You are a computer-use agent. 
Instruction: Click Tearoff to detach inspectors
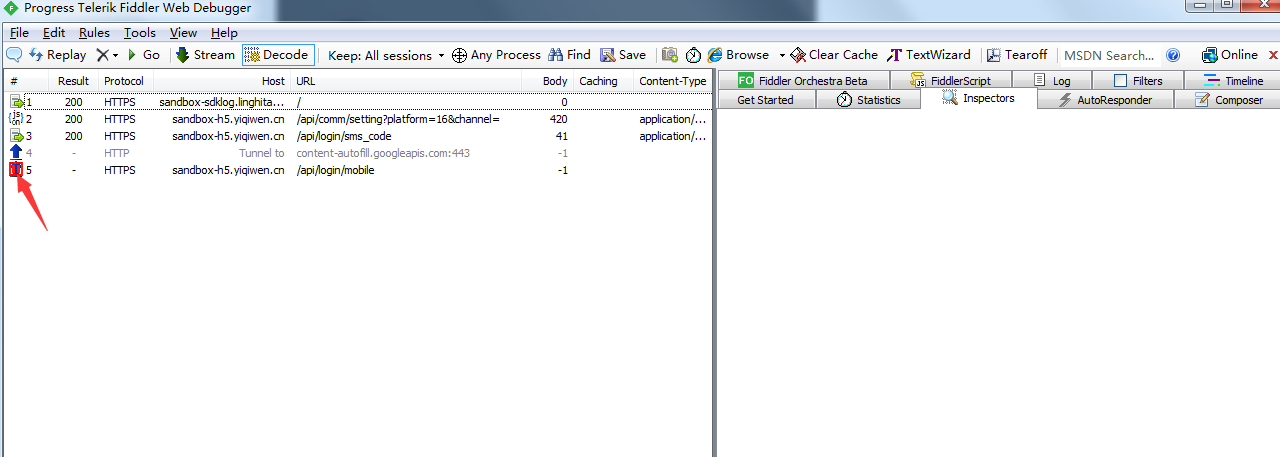[1017, 55]
